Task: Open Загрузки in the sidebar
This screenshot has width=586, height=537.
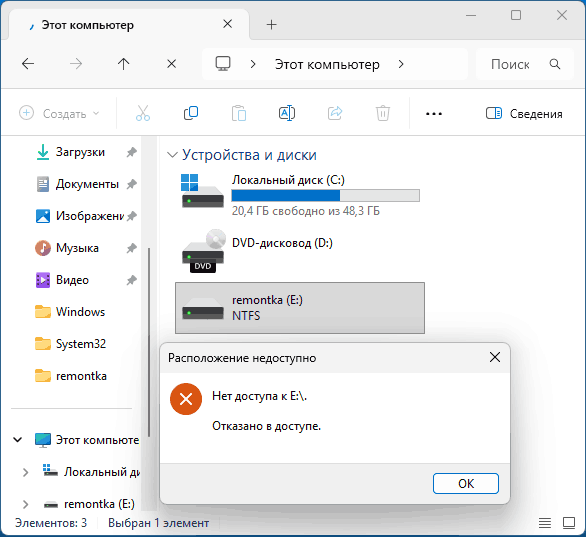Action: pos(80,152)
